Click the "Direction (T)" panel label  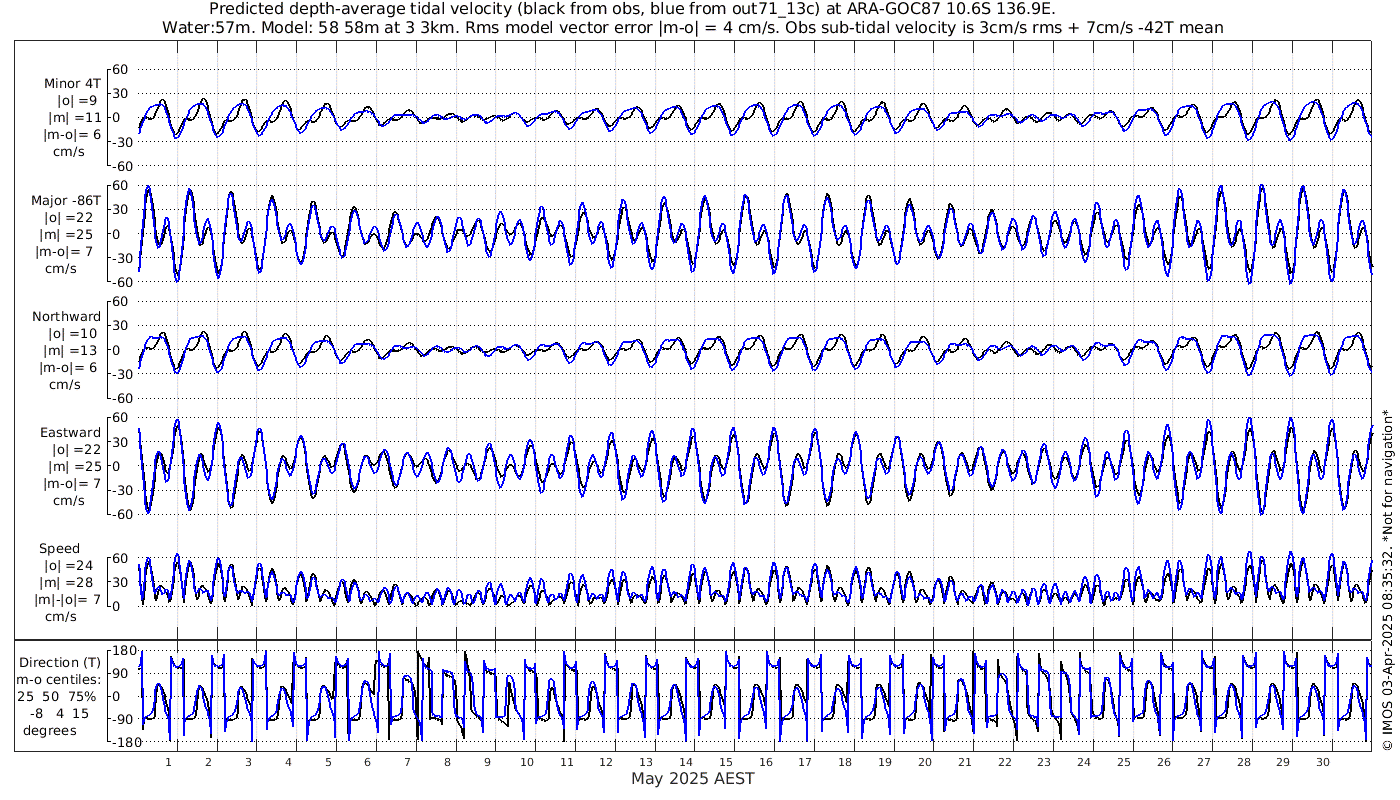(60, 662)
